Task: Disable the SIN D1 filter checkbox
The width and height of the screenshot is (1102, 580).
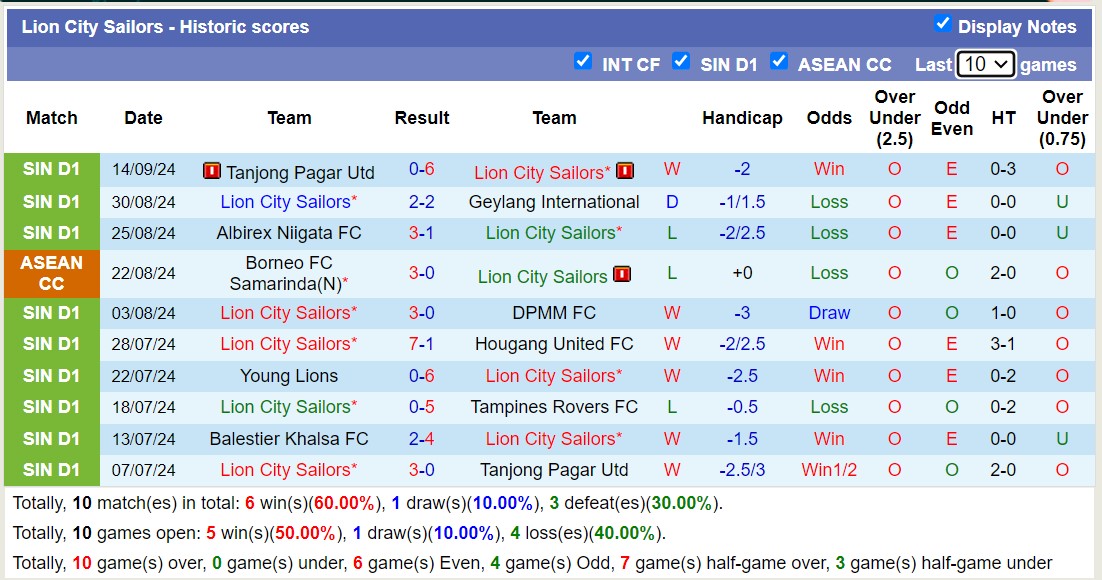Action: [681, 61]
